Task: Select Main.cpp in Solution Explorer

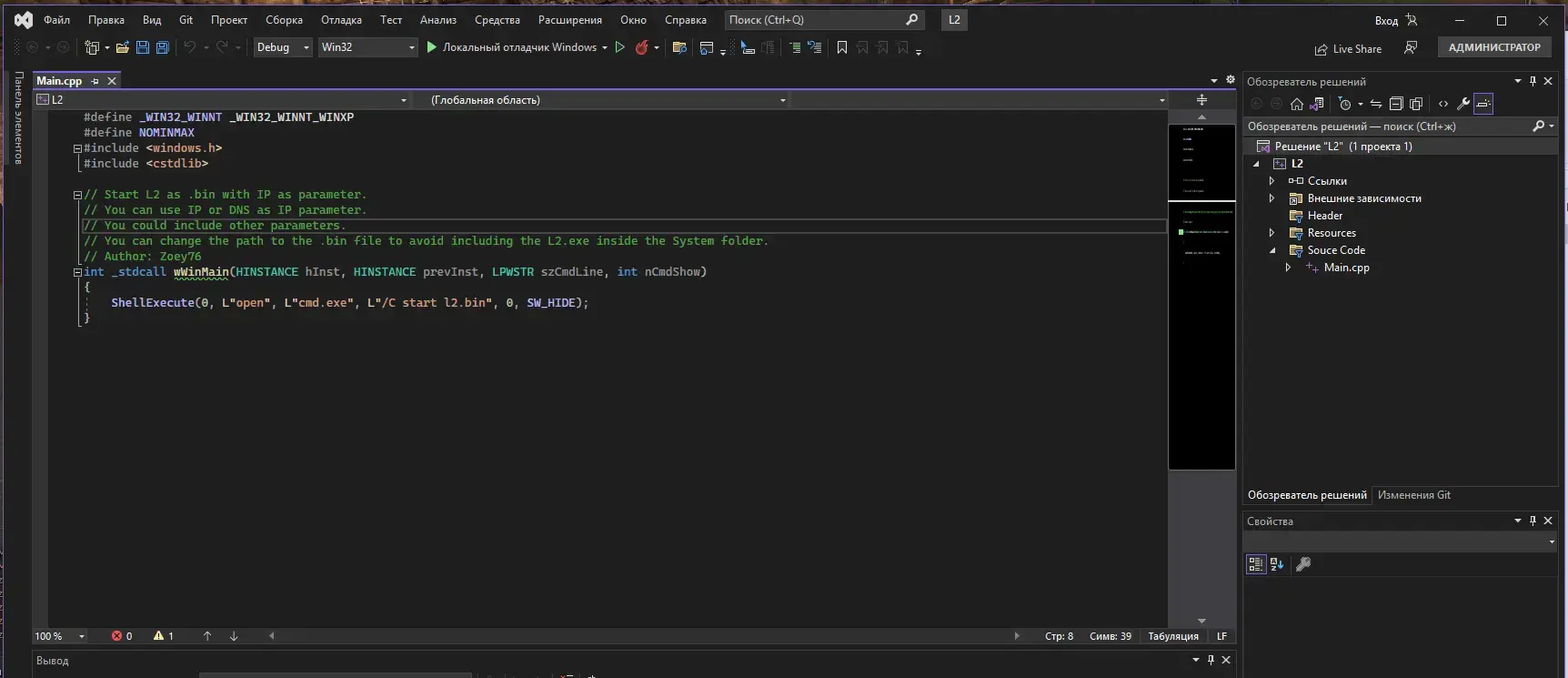Action: (1346, 268)
